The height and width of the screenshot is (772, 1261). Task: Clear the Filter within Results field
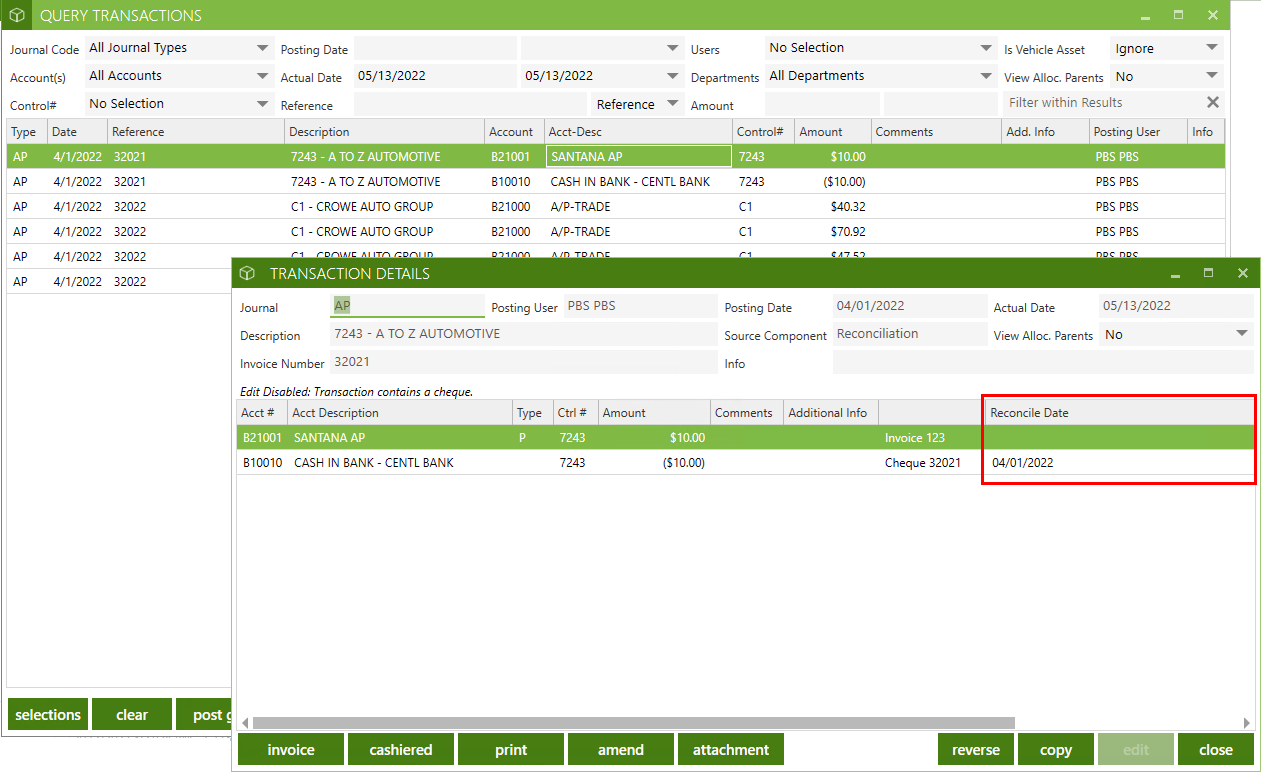pyautogui.click(x=1212, y=103)
